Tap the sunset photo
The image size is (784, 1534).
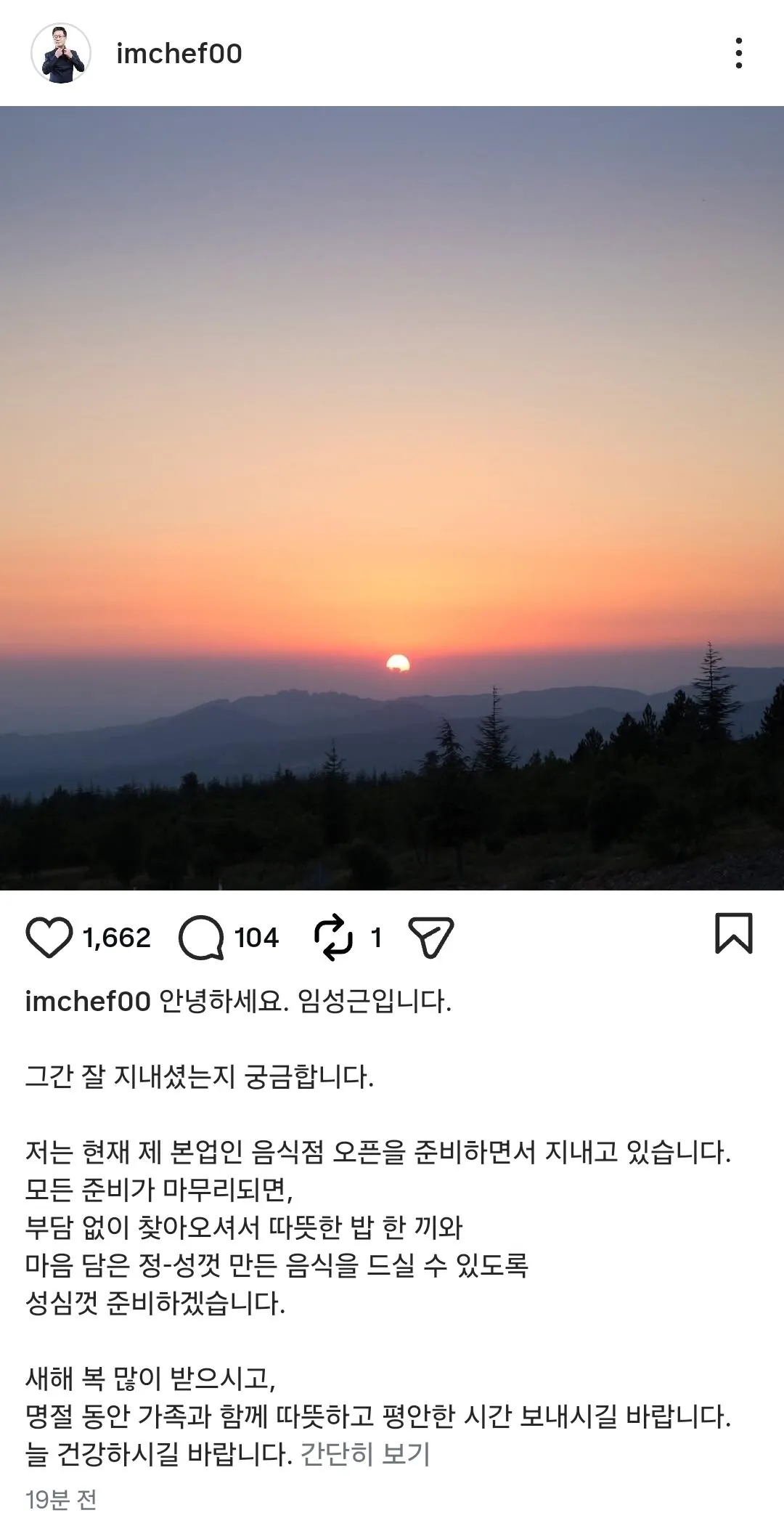tap(392, 498)
